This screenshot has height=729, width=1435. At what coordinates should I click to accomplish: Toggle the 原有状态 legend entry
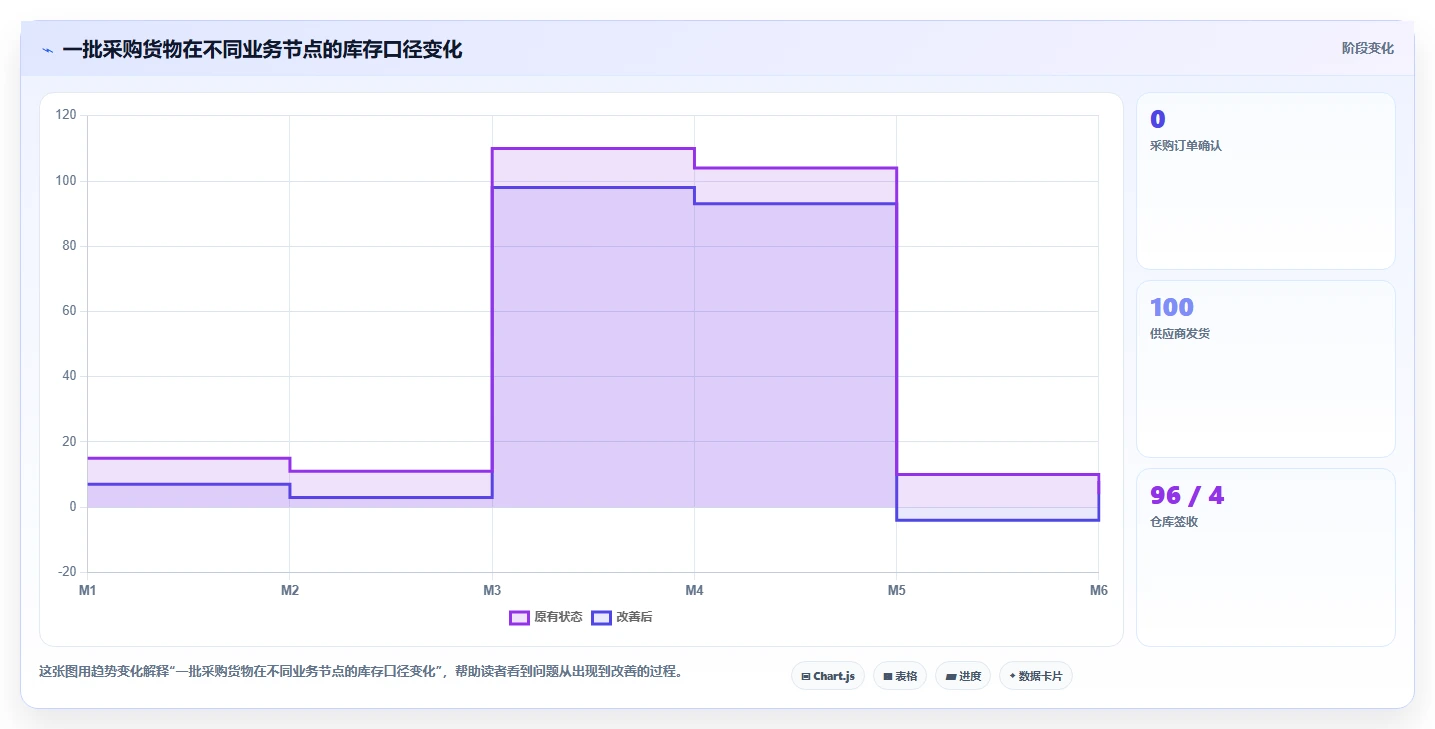point(546,617)
